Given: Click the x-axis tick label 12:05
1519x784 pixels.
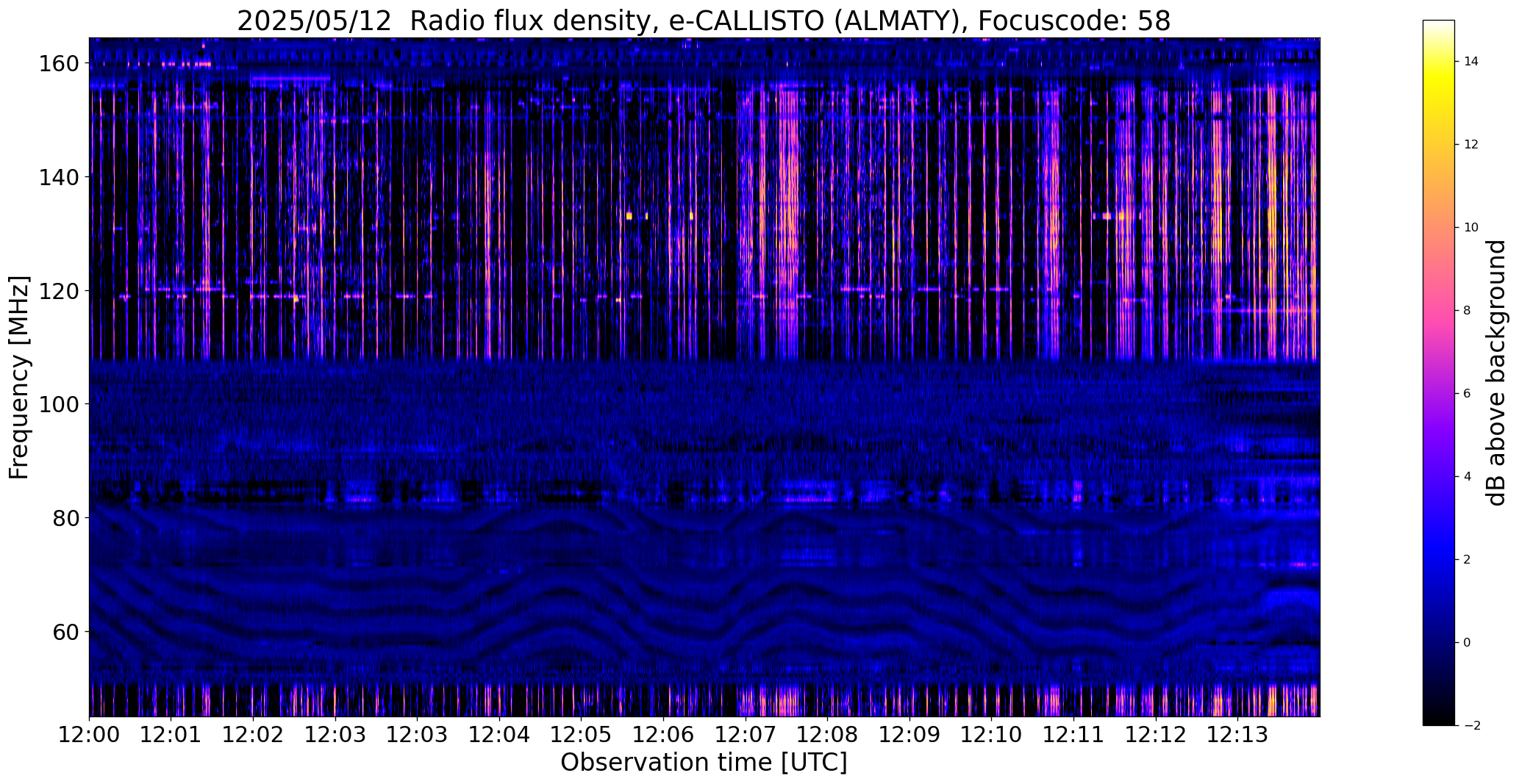Looking at the screenshot, I should click(581, 735).
